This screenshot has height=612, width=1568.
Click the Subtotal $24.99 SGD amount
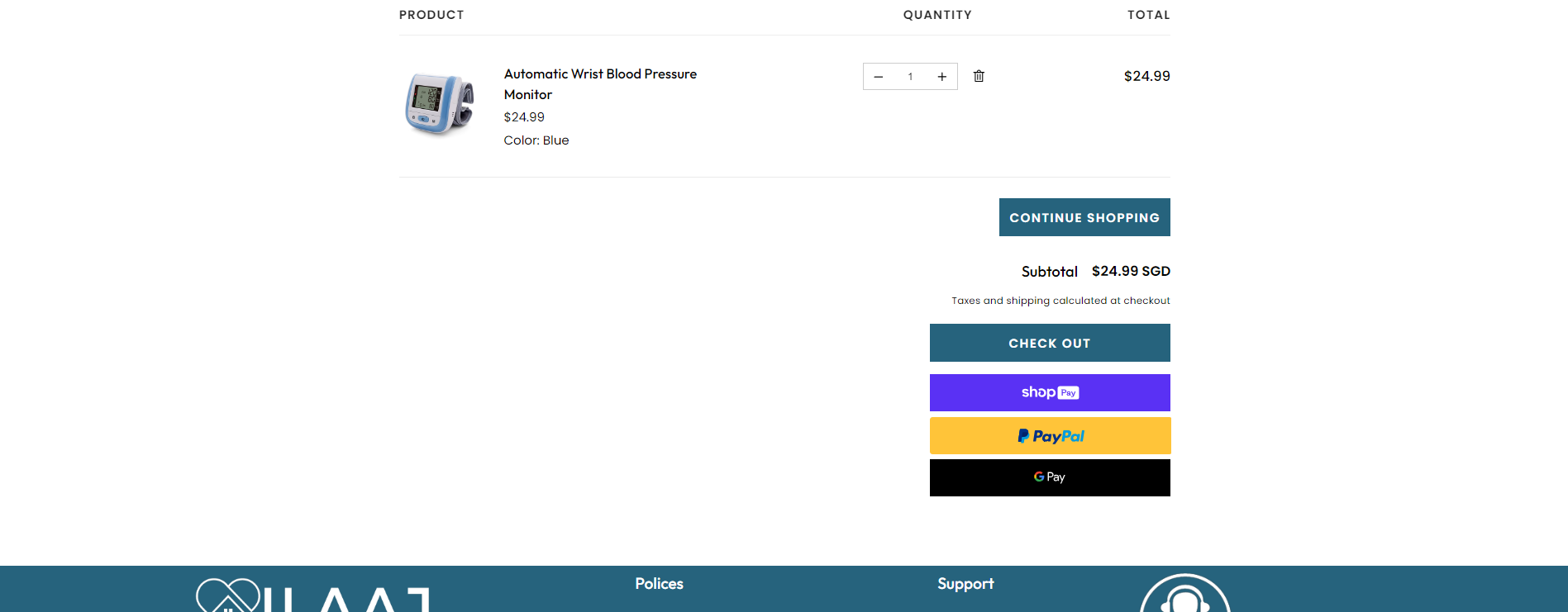coord(1131,271)
